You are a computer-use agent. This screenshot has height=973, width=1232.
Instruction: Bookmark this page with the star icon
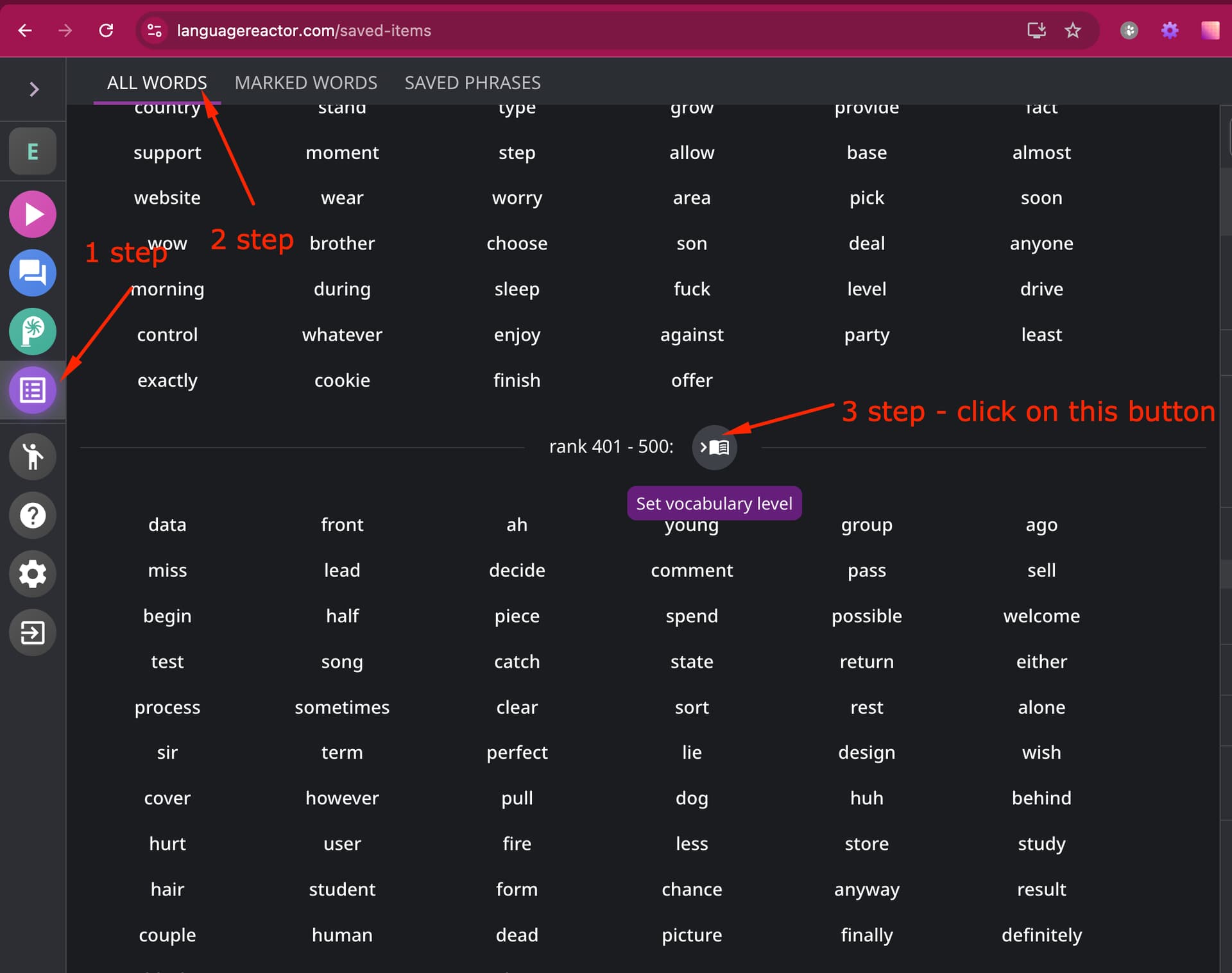[1073, 30]
